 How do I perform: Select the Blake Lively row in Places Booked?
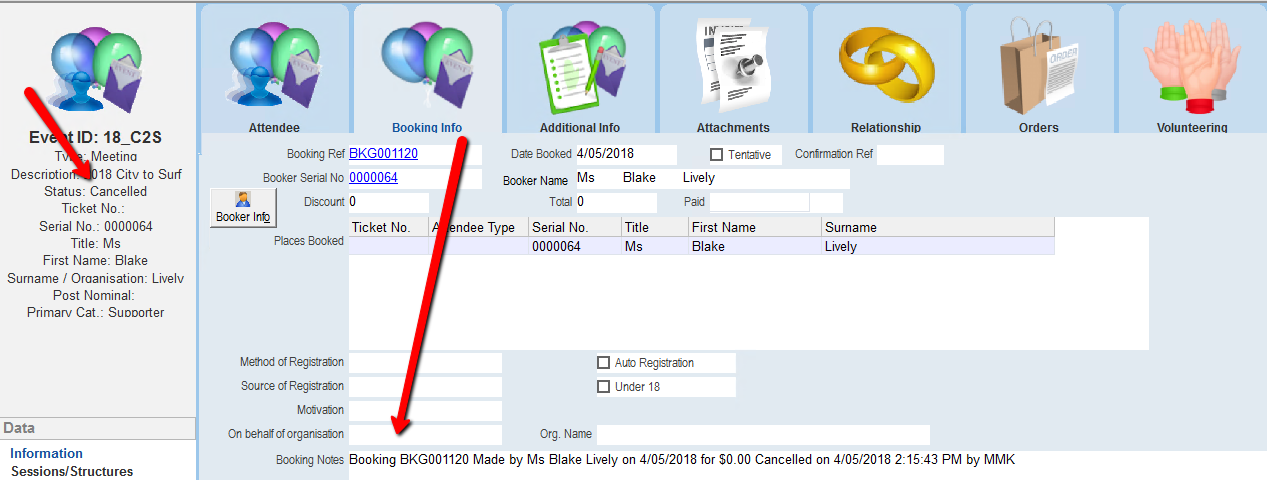tap(700, 246)
